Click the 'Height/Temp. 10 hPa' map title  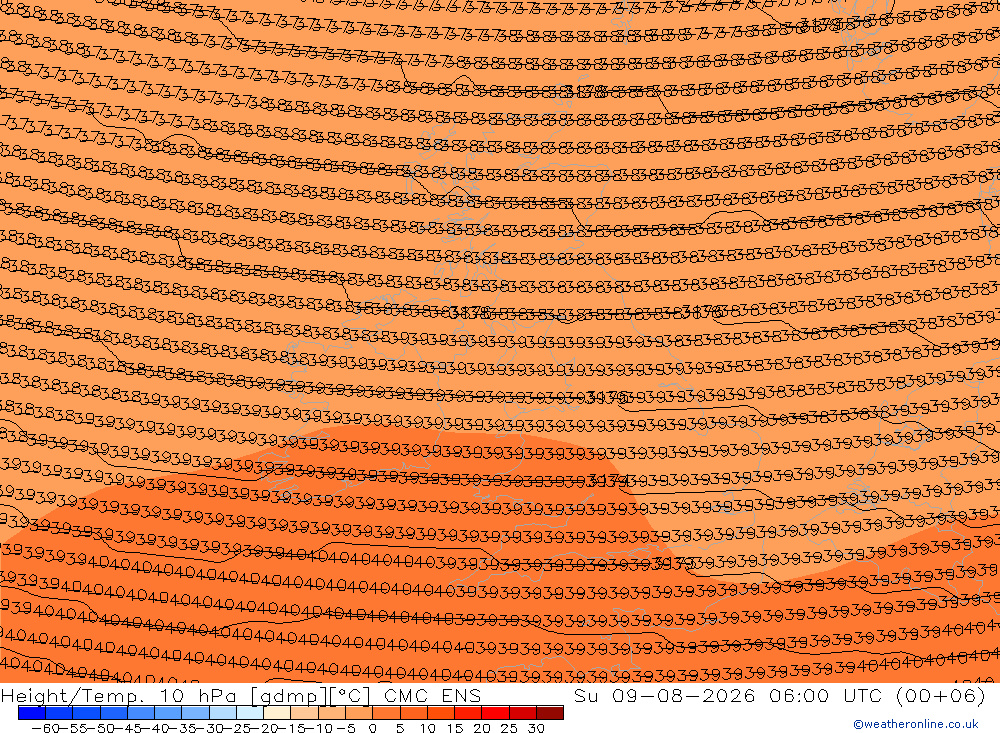coord(119,695)
